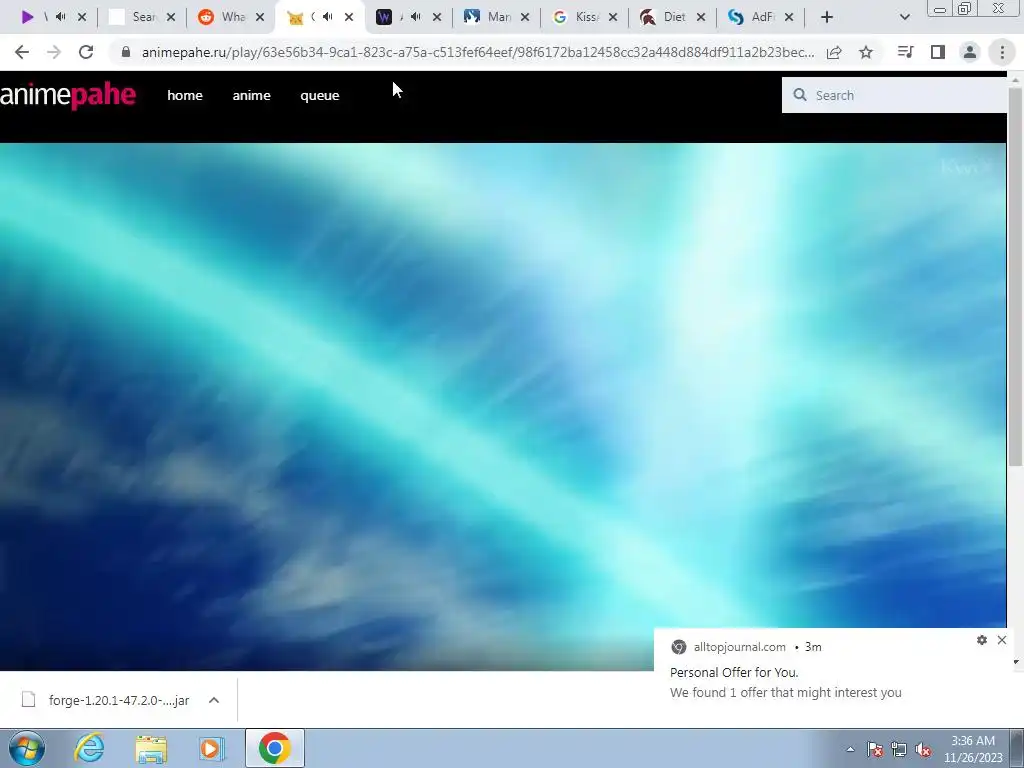Bookmark this page with the star
Image resolution: width=1024 pixels, height=768 pixels.
coord(866,52)
